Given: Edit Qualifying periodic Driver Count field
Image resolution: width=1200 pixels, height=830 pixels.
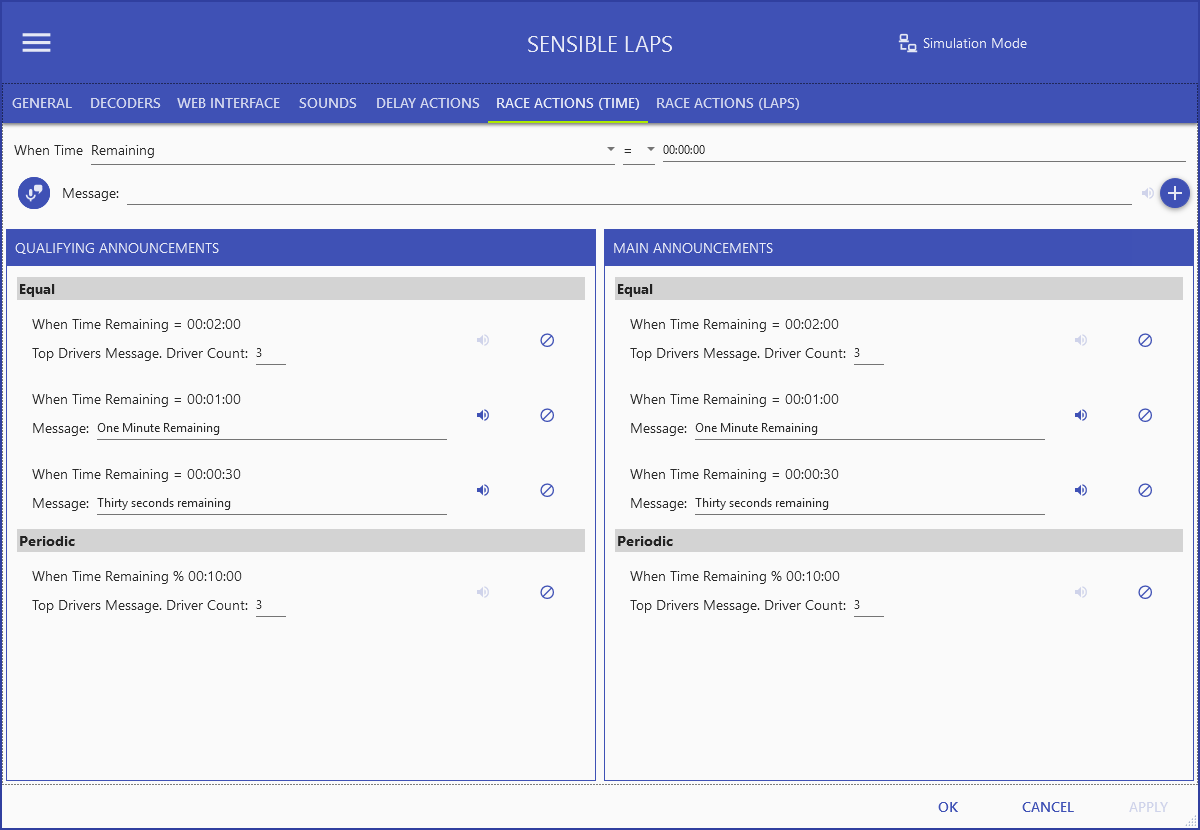Looking at the screenshot, I should (x=271, y=605).
